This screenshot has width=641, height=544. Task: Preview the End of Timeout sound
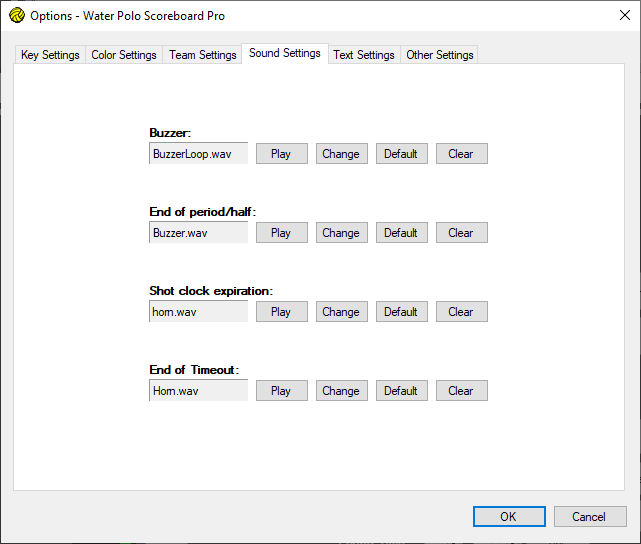[x=281, y=391]
